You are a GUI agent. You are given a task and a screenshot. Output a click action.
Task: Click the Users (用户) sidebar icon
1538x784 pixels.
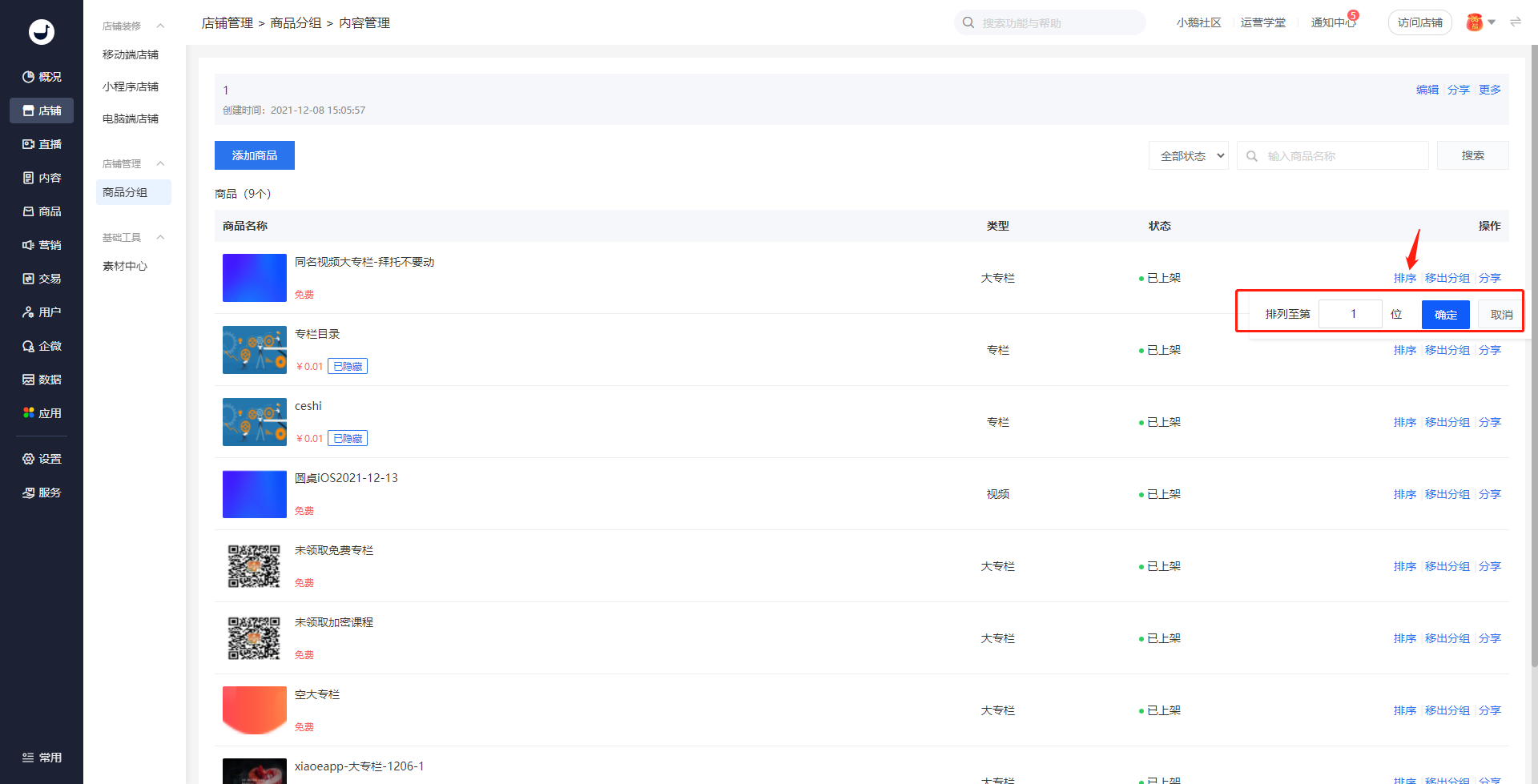click(x=29, y=312)
